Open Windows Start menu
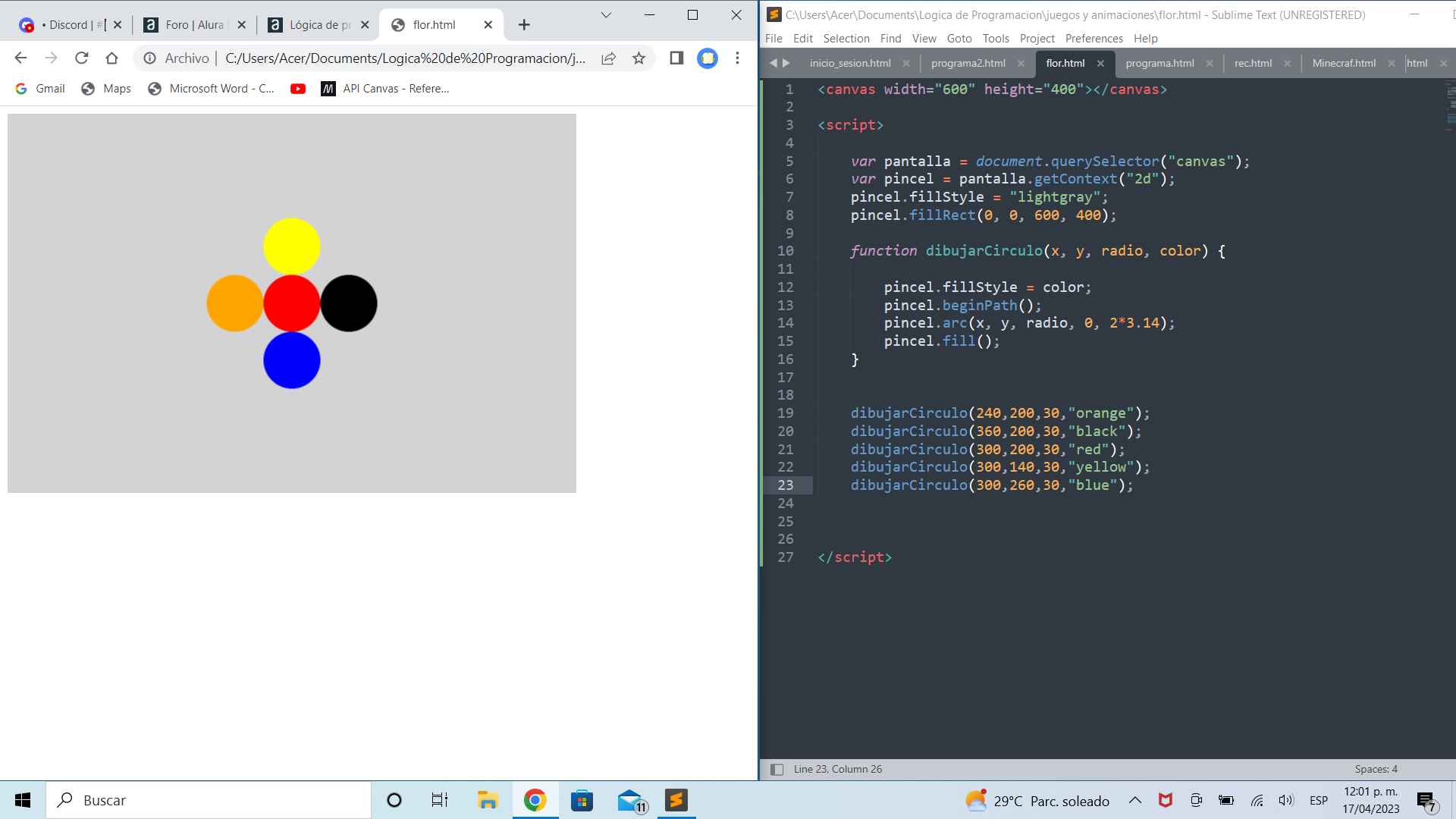1456x819 pixels. pos(23,800)
